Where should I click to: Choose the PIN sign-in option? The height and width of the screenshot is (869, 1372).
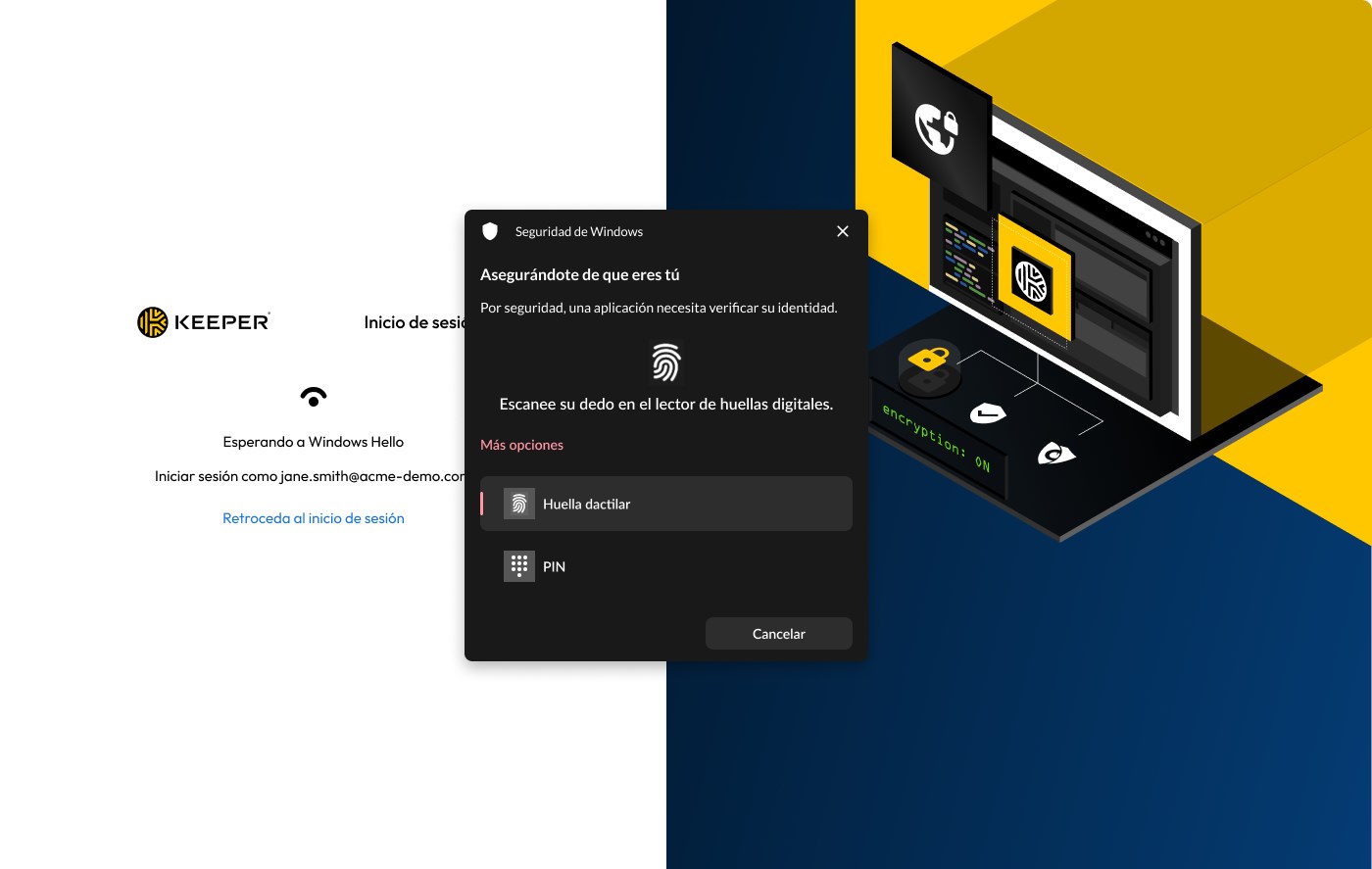point(666,566)
